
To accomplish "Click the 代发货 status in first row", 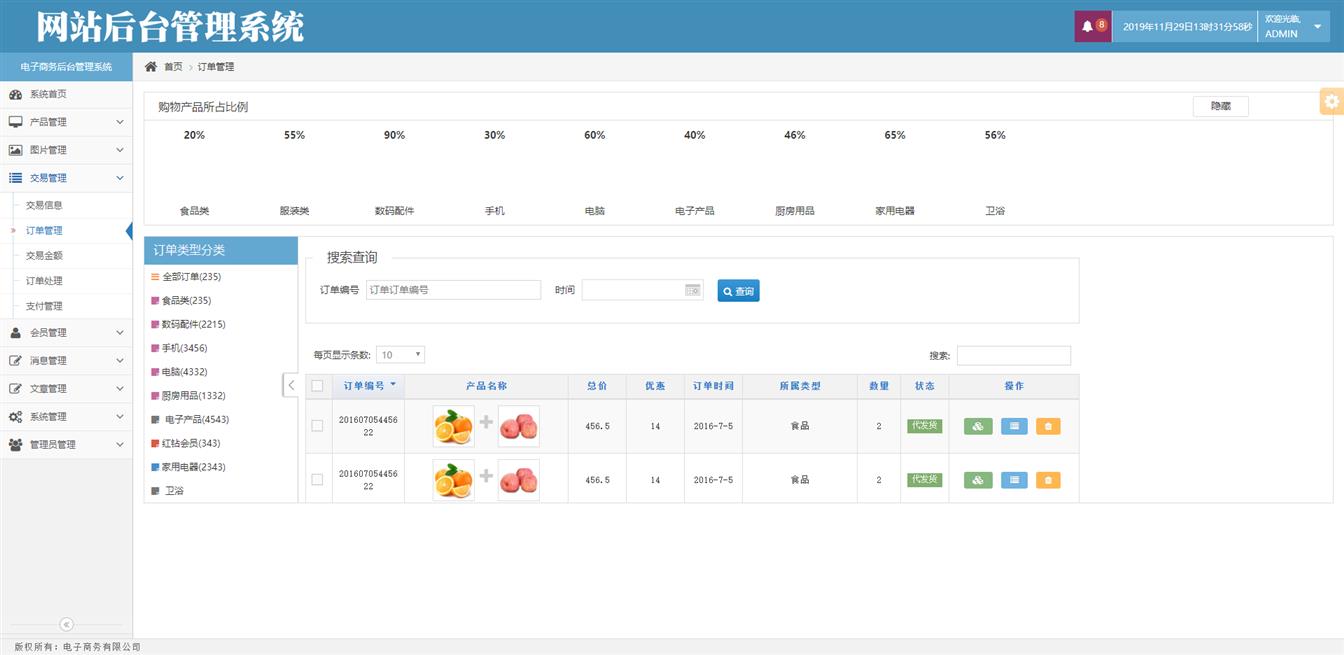I will pyautogui.click(x=925, y=425).
